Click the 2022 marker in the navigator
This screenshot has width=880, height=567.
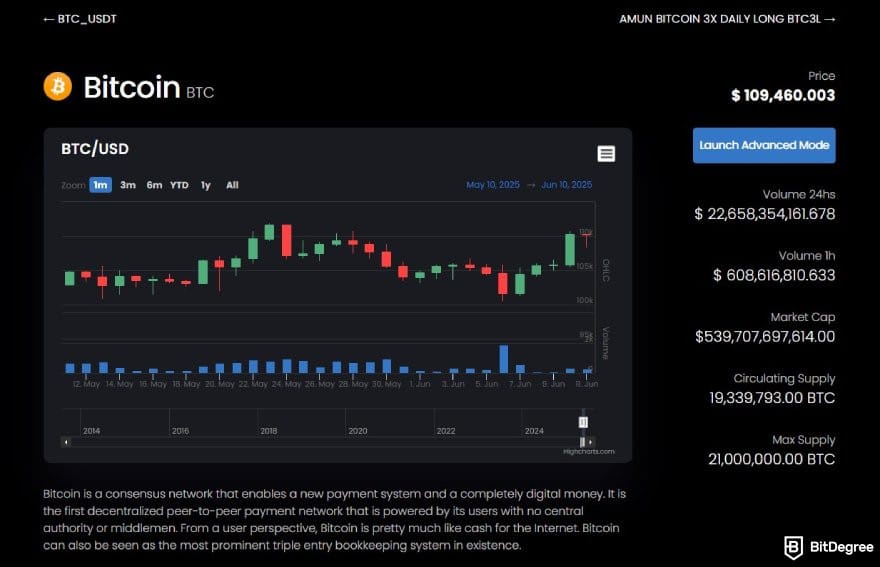446,431
